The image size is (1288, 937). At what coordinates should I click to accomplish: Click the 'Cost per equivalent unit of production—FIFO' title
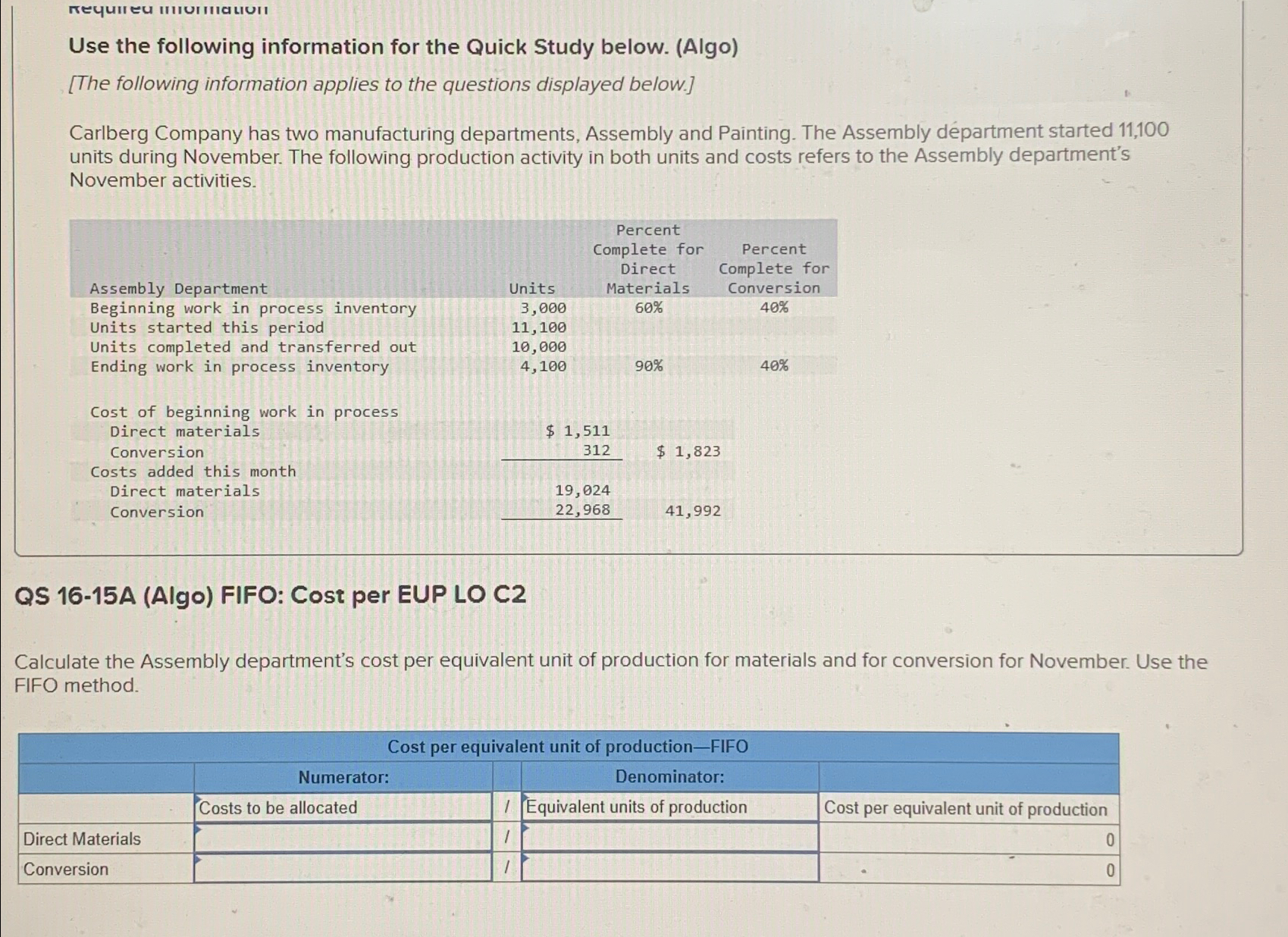(568, 747)
